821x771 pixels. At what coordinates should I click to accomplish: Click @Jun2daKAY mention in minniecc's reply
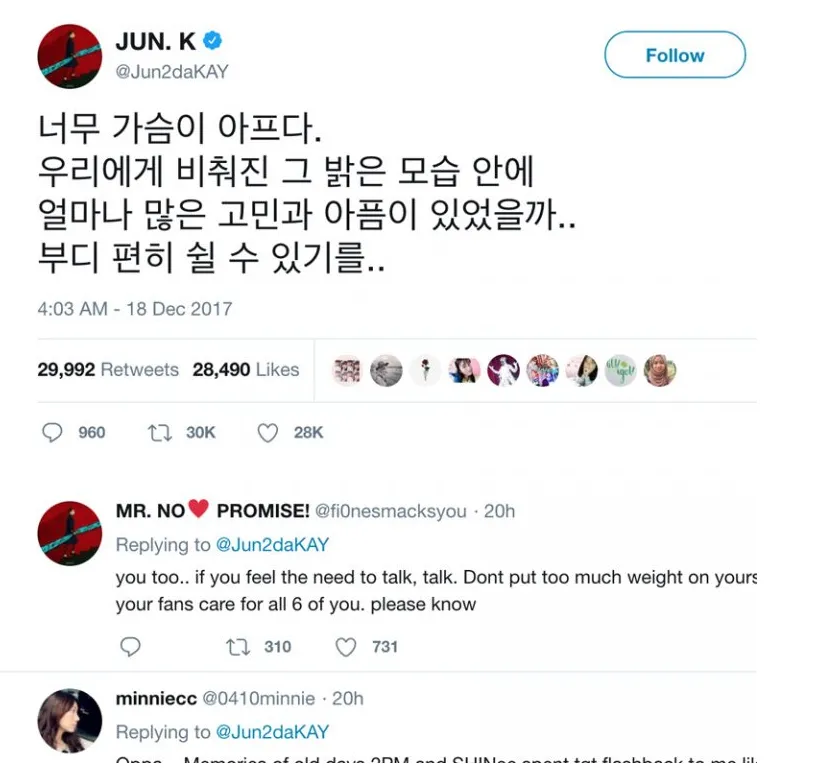(272, 732)
